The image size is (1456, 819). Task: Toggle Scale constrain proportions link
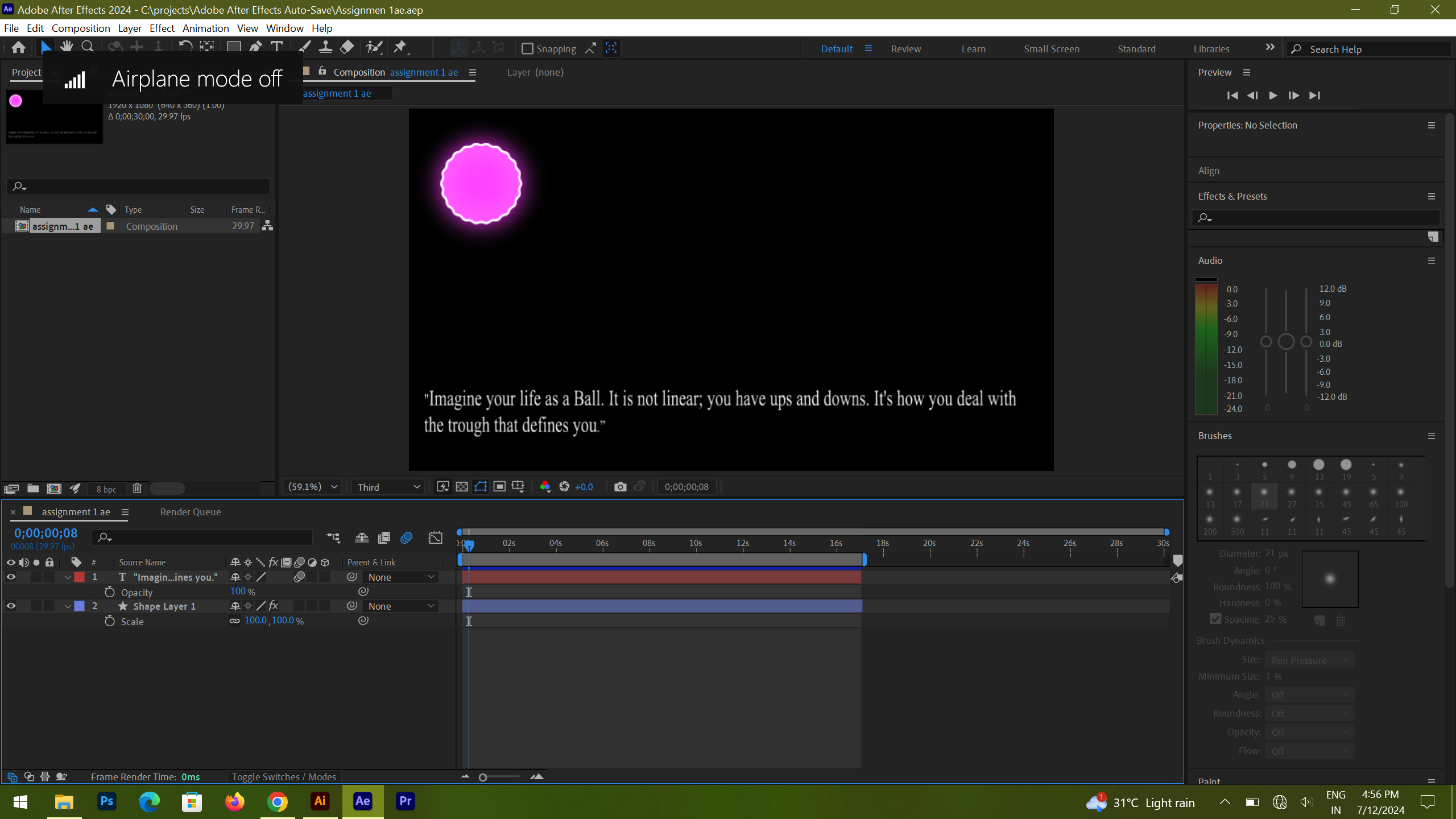pyautogui.click(x=234, y=621)
